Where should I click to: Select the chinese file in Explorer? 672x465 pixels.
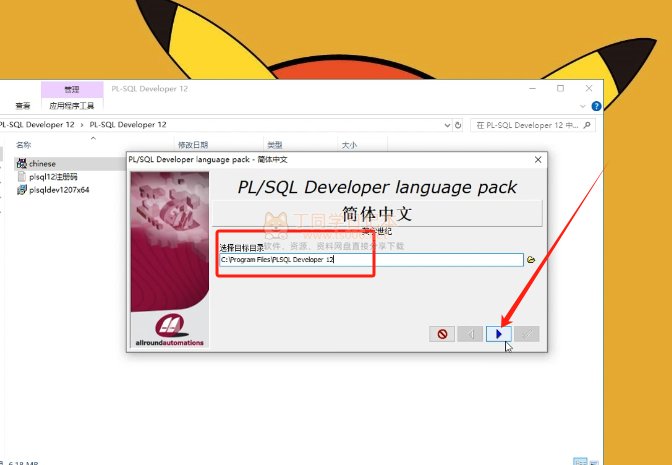42,164
